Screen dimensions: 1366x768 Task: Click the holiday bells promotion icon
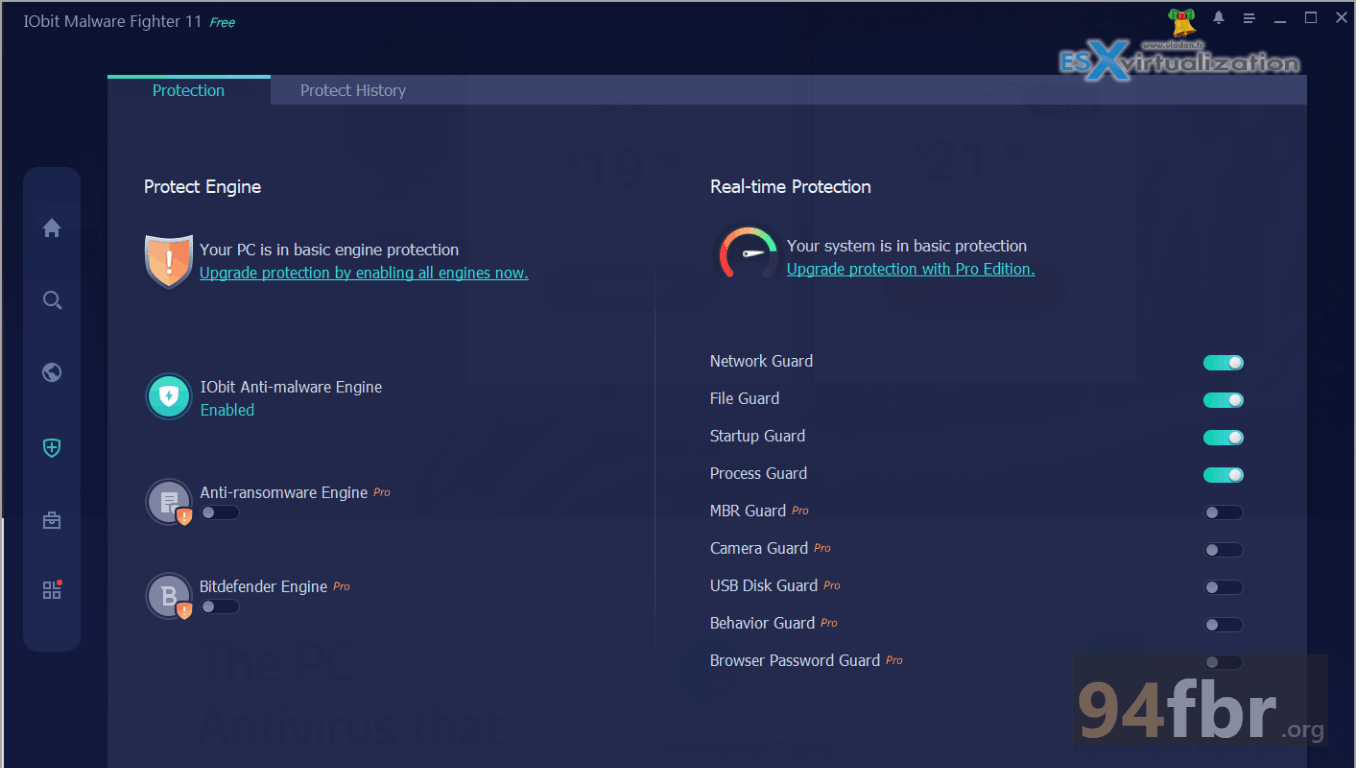[x=1182, y=21]
